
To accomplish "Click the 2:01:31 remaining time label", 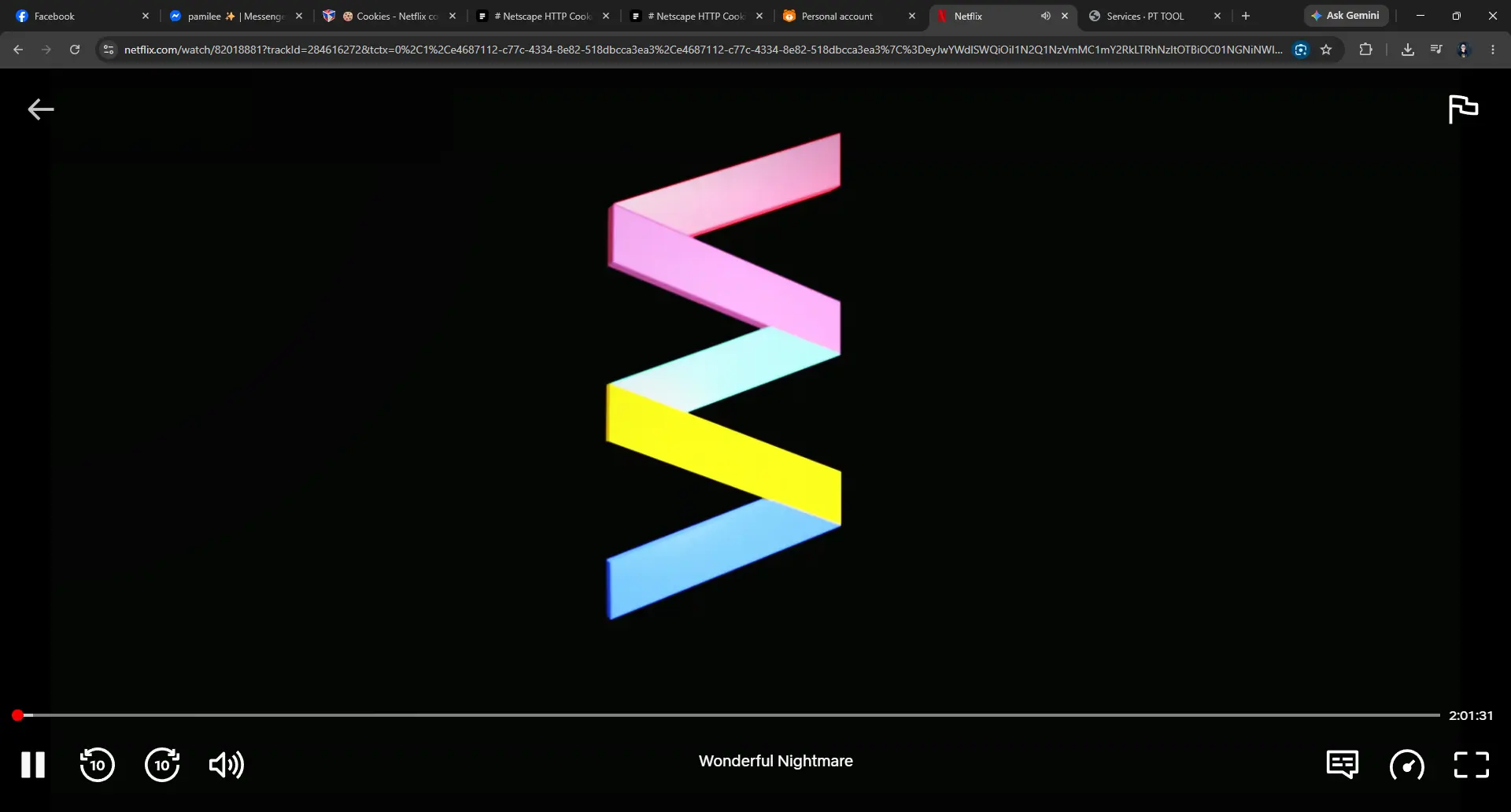I will (x=1471, y=715).
